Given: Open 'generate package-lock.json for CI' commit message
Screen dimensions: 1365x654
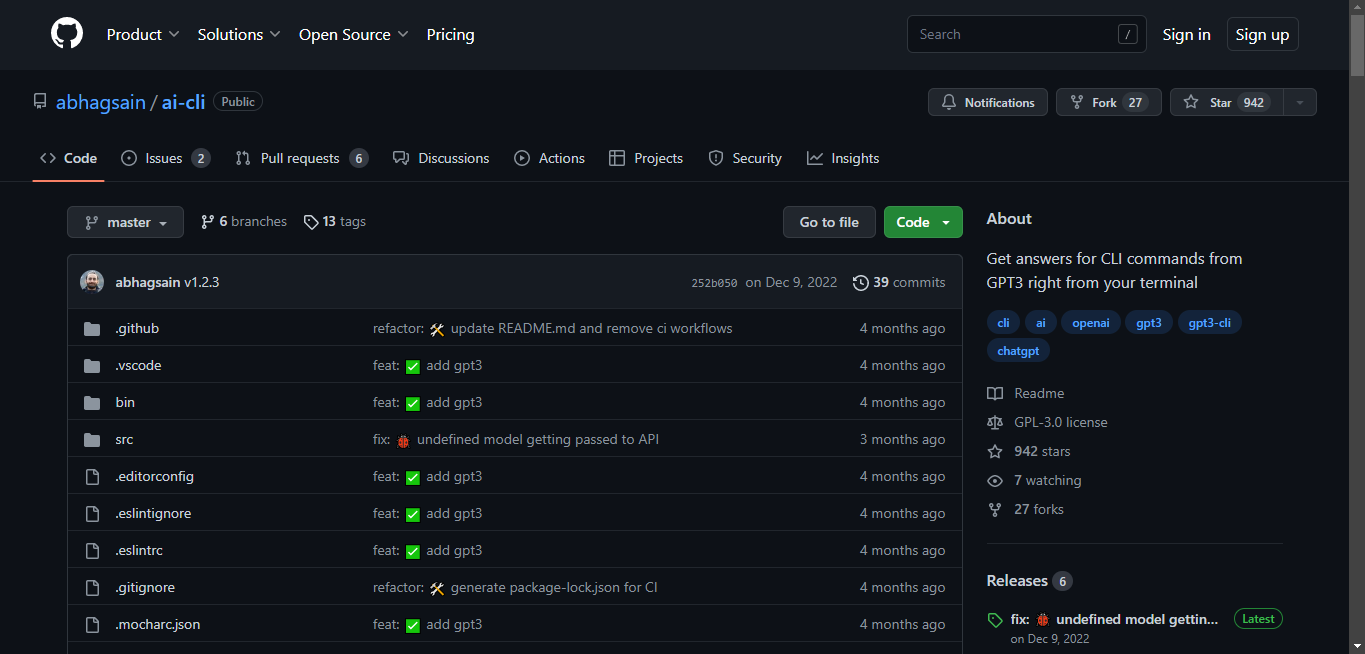Looking at the screenshot, I should pos(554,588).
